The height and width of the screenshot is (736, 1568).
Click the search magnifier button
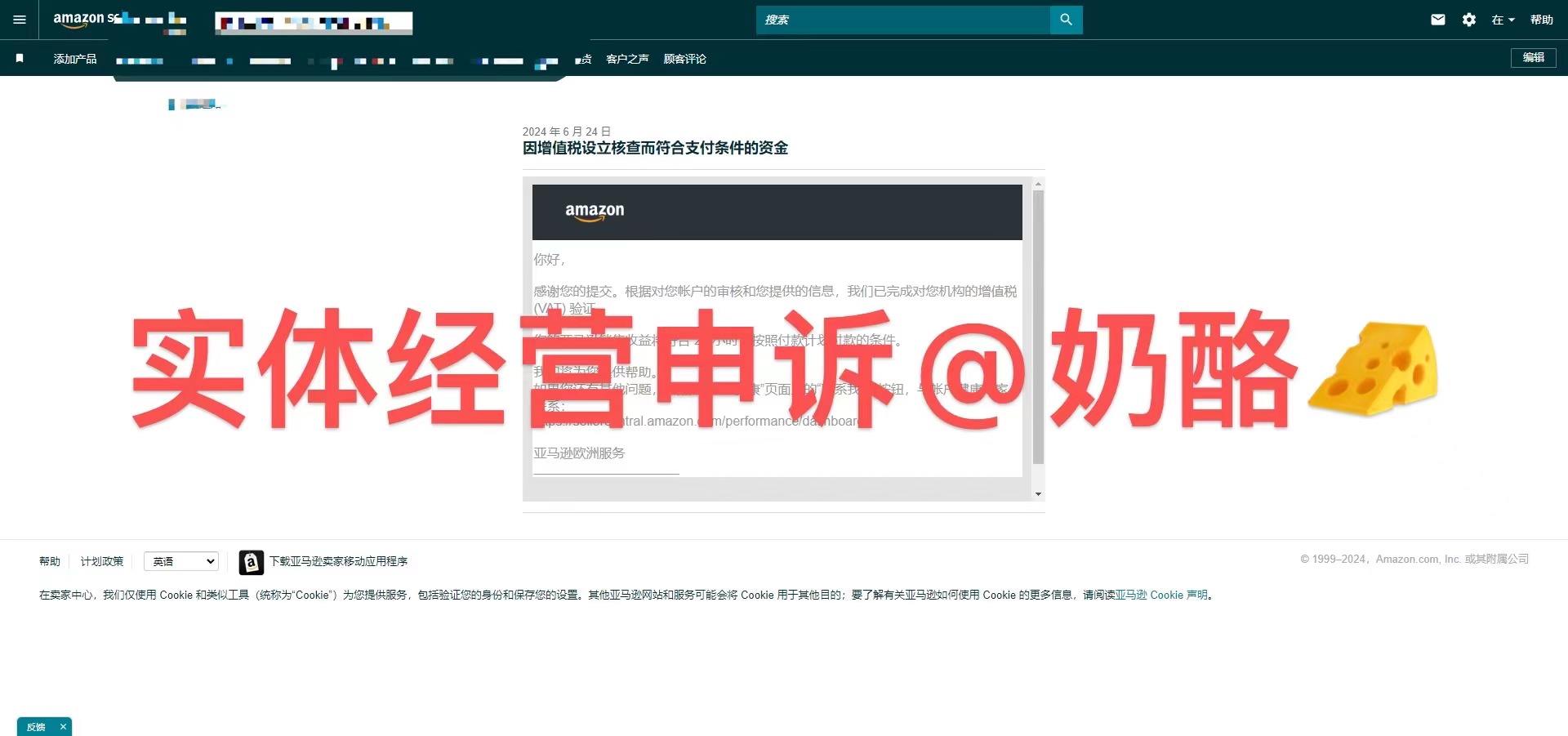coord(1066,20)
